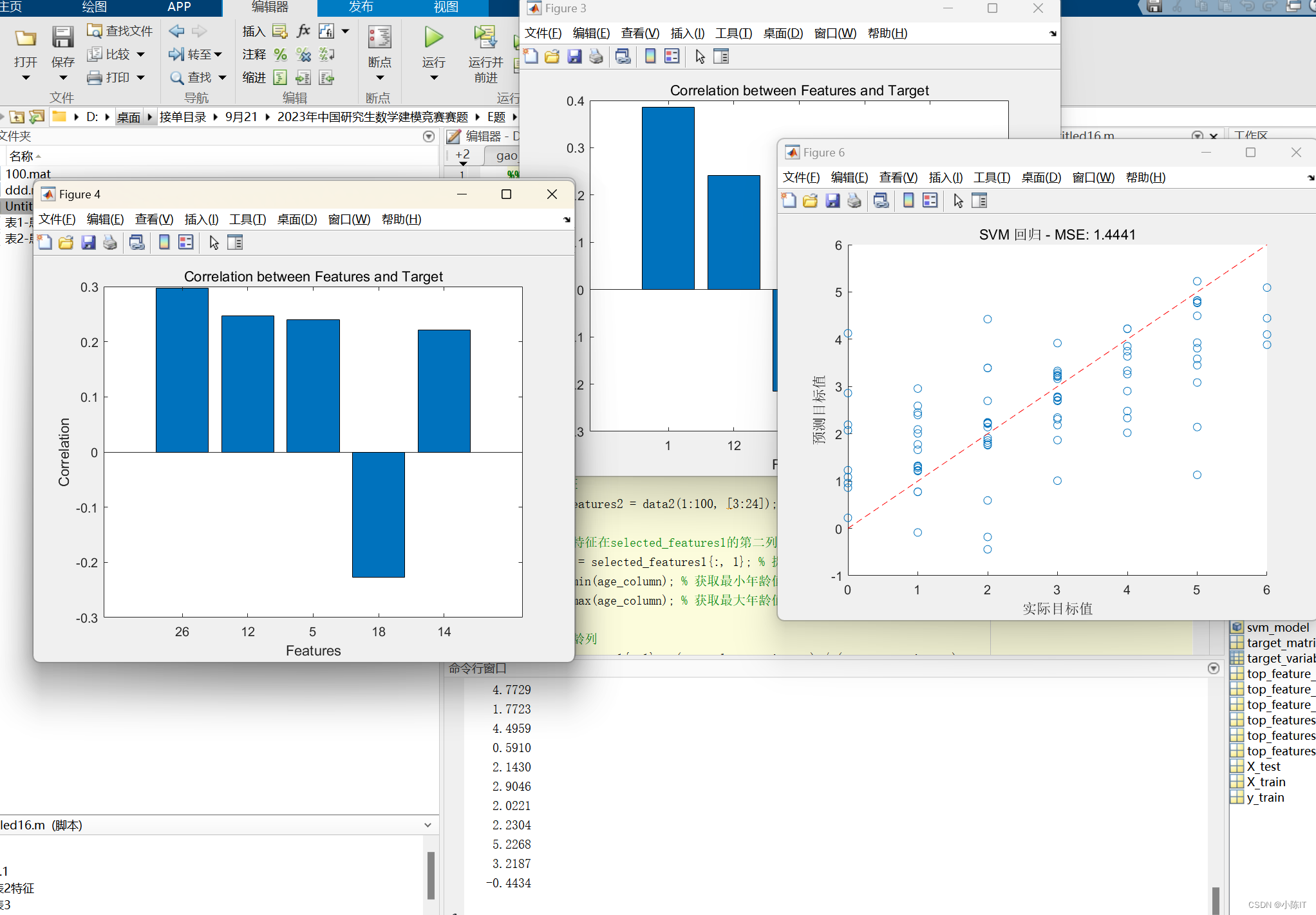This screenshot has height=915, width=1316.
Task: Select svm_model variable in the workspace
Action: 1277,627
